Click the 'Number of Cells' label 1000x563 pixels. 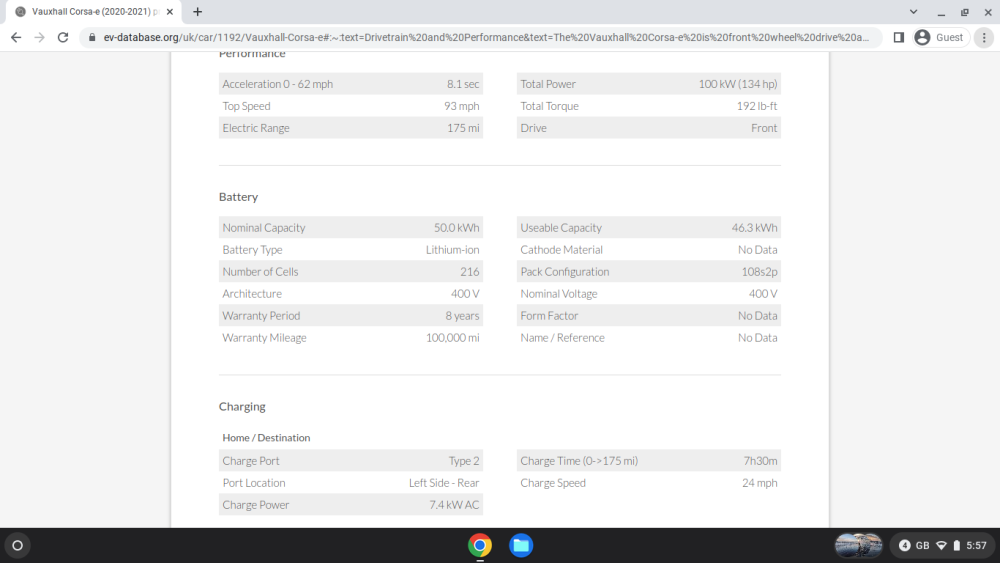tap(260, 272)
